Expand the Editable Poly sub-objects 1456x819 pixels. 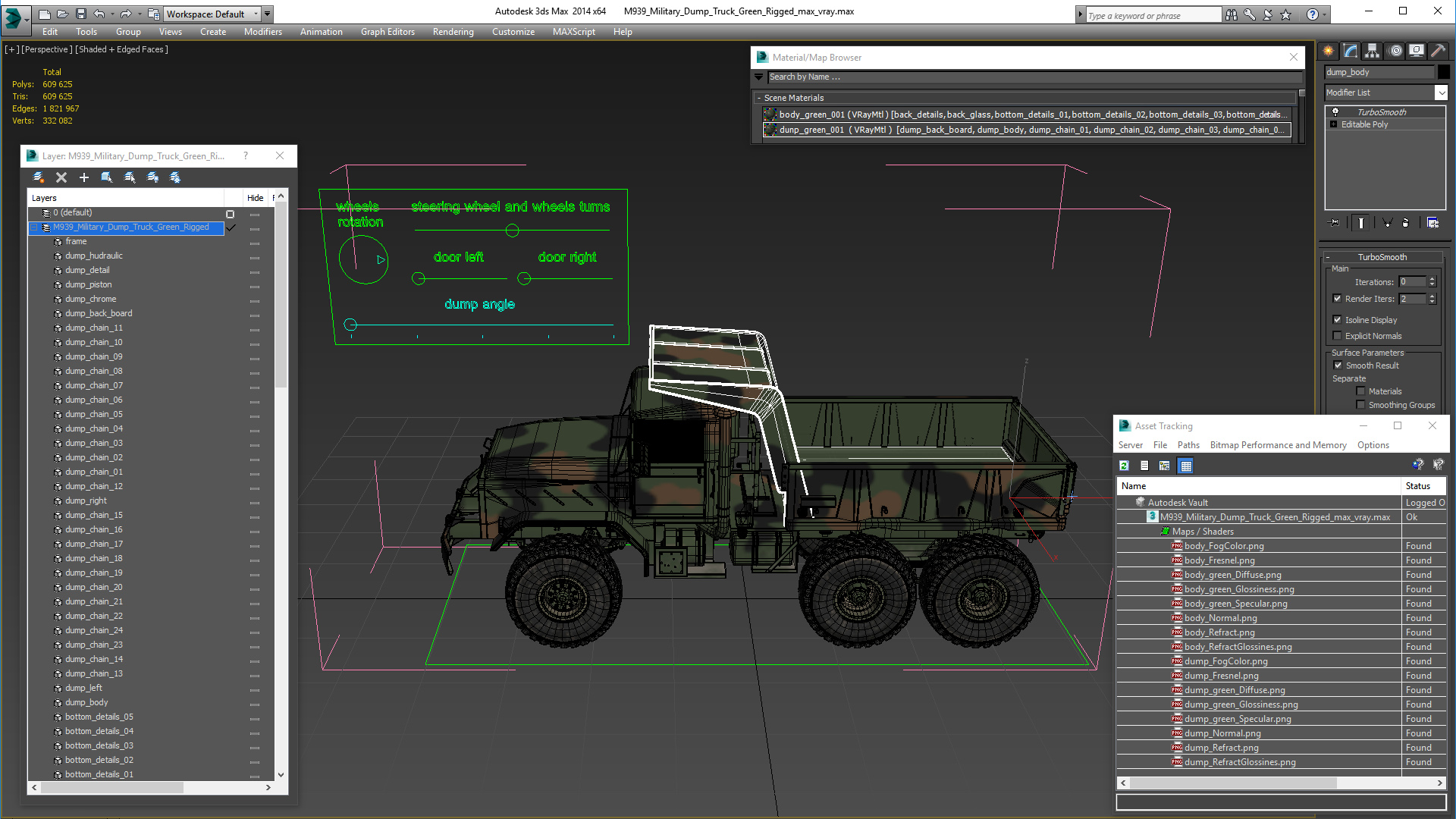coord(1334,124)
